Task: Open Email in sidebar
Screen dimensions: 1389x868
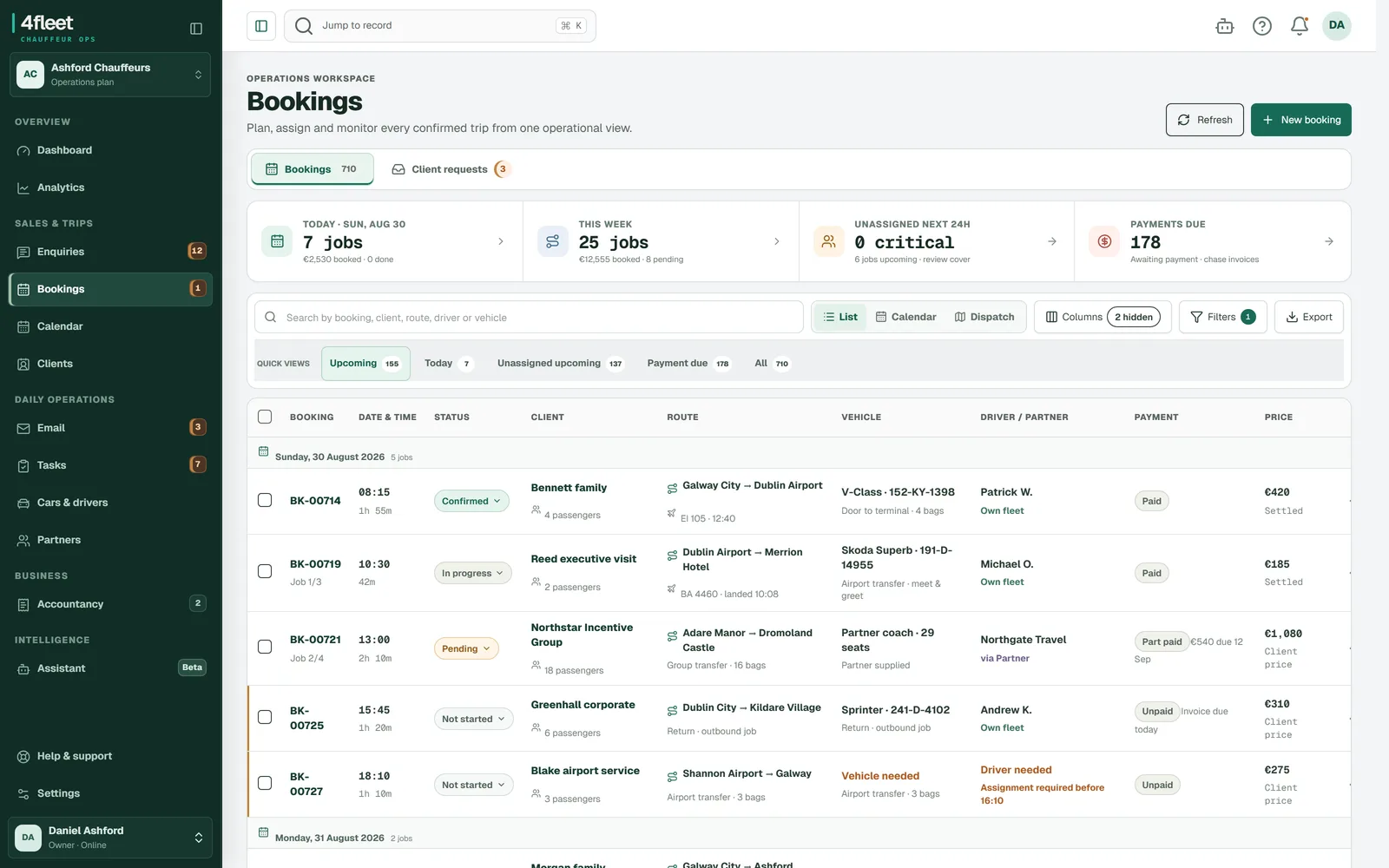Action: pyautogui.click(x=110, y=428)
